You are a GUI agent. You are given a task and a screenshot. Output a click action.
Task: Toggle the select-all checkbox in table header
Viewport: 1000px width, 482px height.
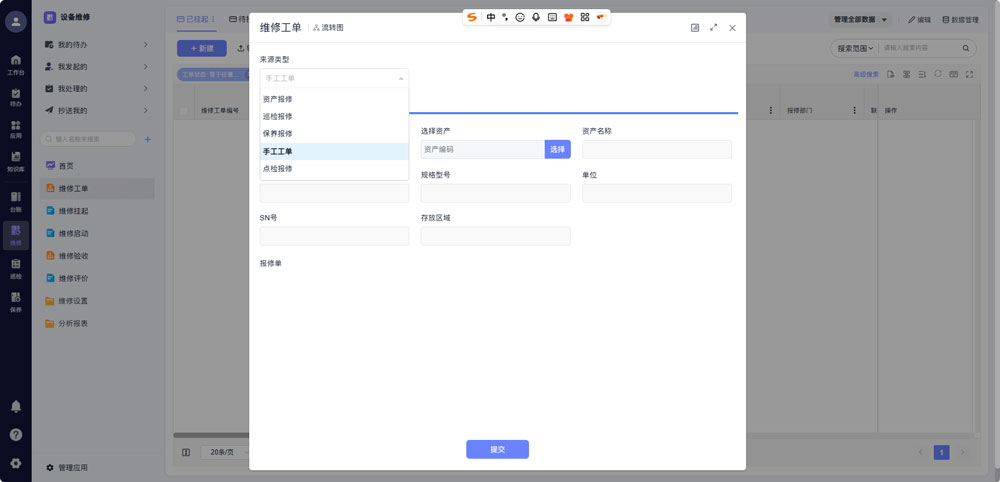[183, 111]
